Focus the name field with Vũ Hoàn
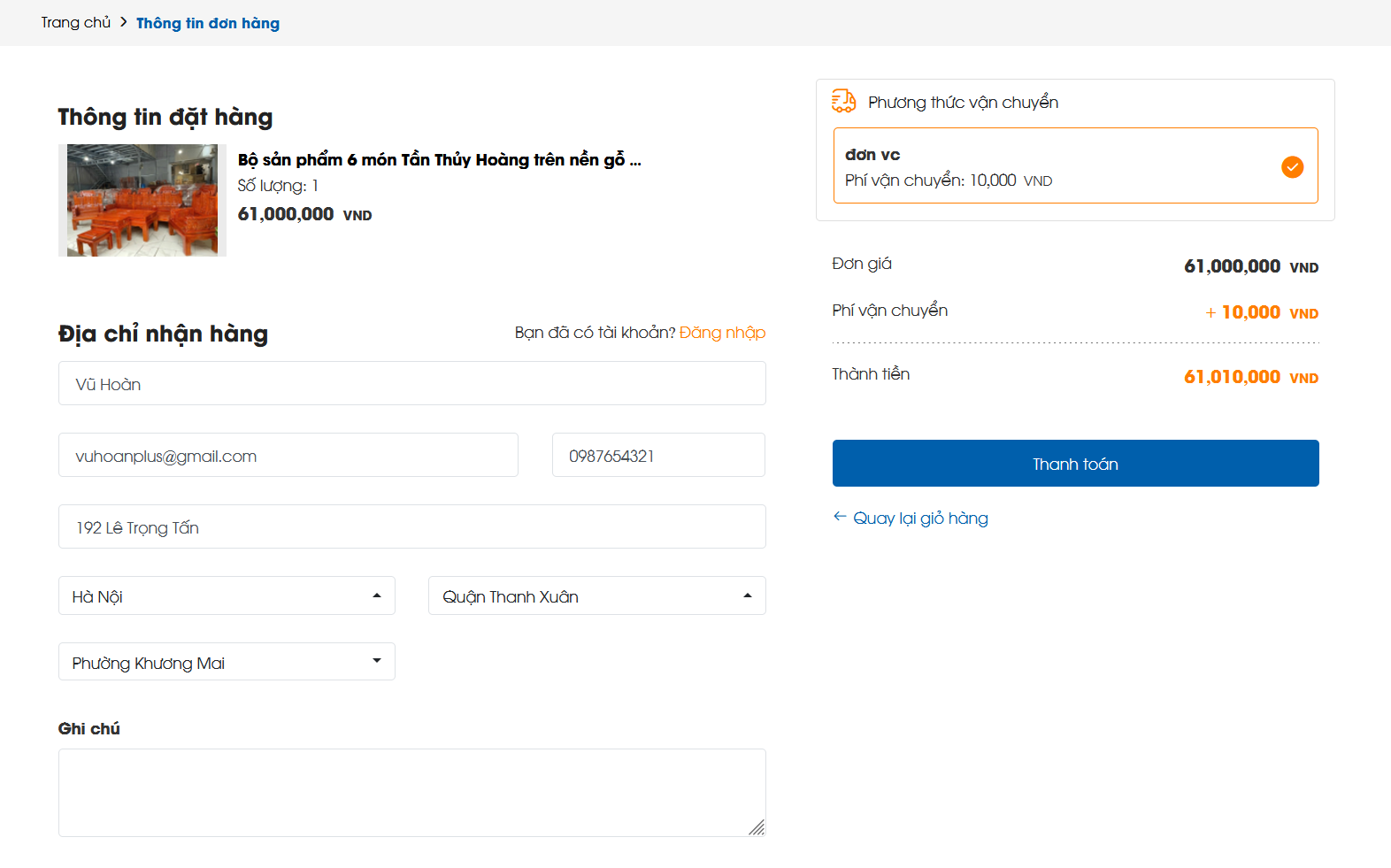This screenshot has width=1391, height=868. tap(411, 384)
